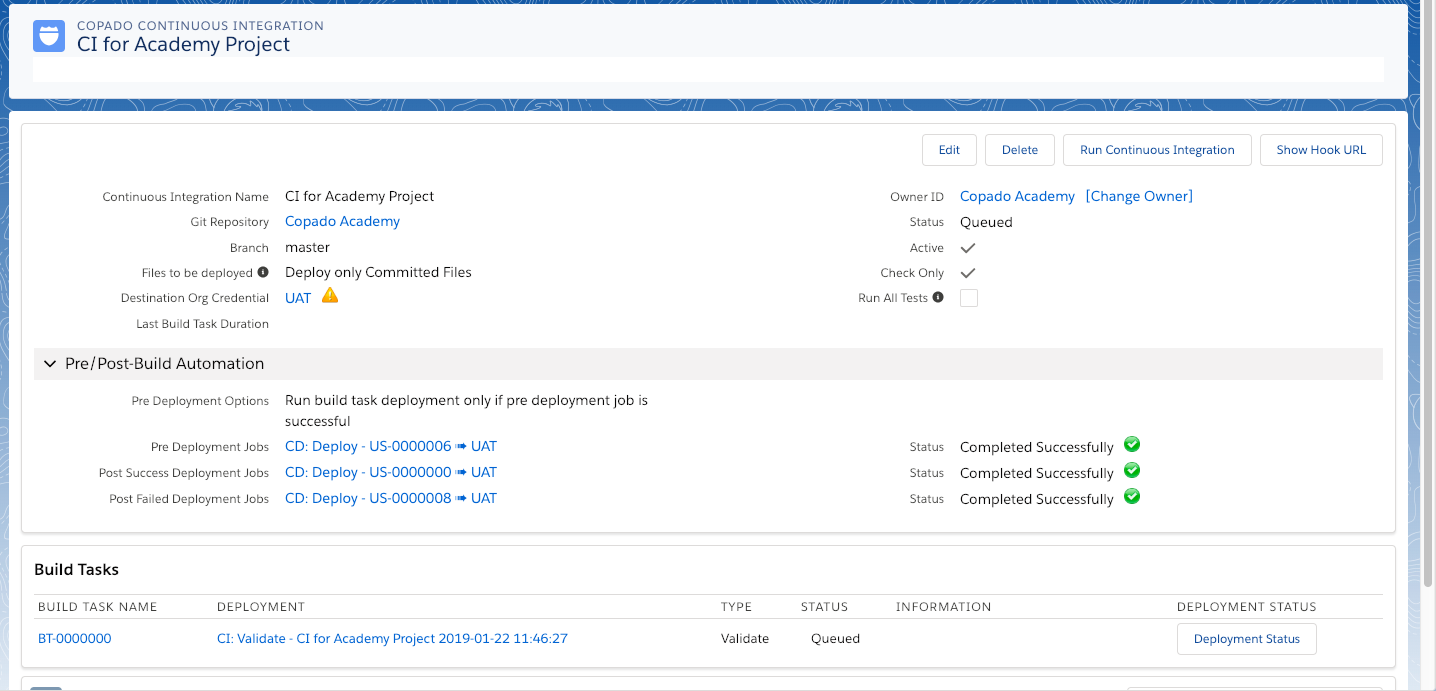1436x691 pixels.
Task: Click the Change Owner link
Action: point(1139,196)
